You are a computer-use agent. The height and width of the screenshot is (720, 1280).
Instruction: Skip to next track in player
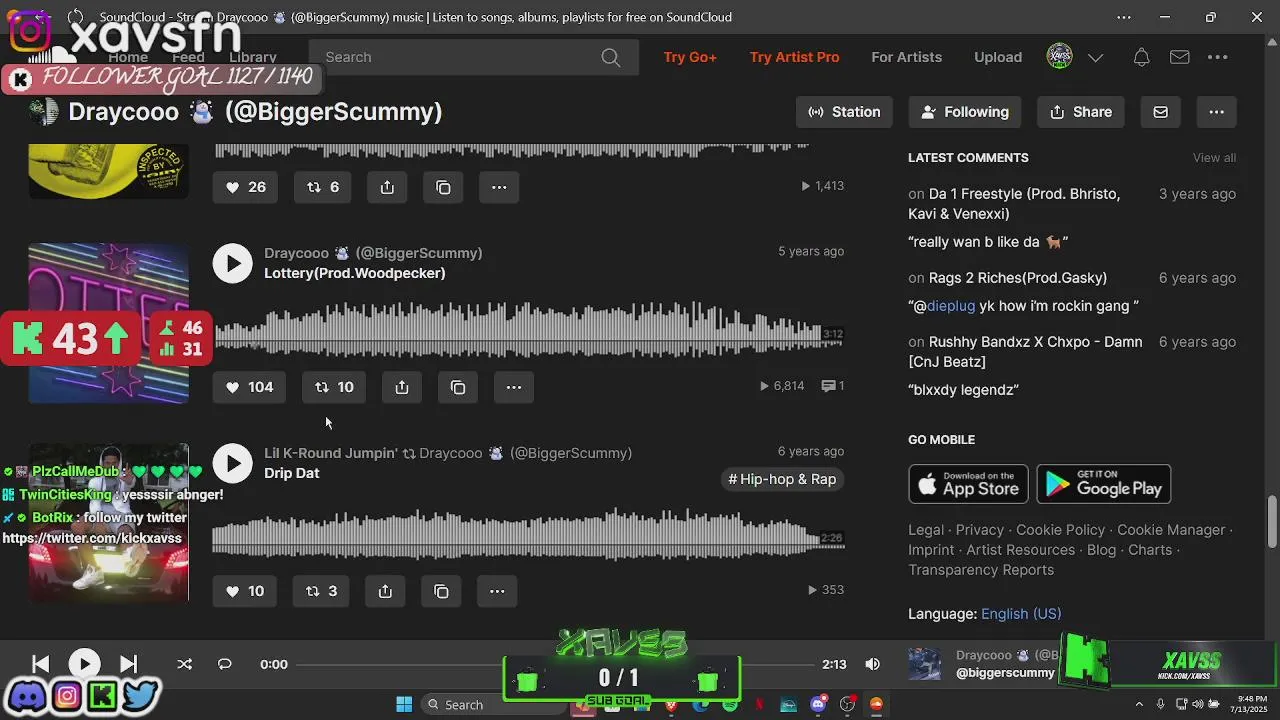128,664
